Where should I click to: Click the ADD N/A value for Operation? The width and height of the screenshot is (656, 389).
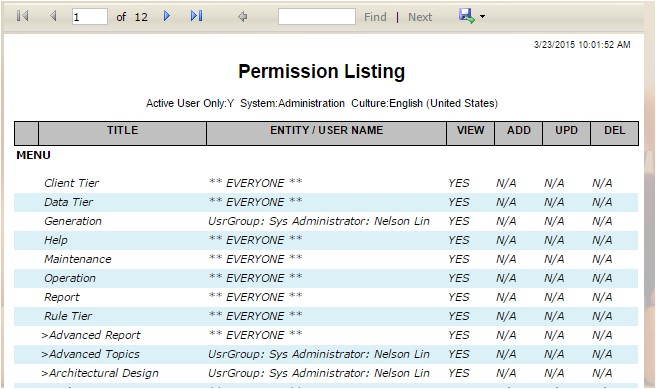point(506,278)
